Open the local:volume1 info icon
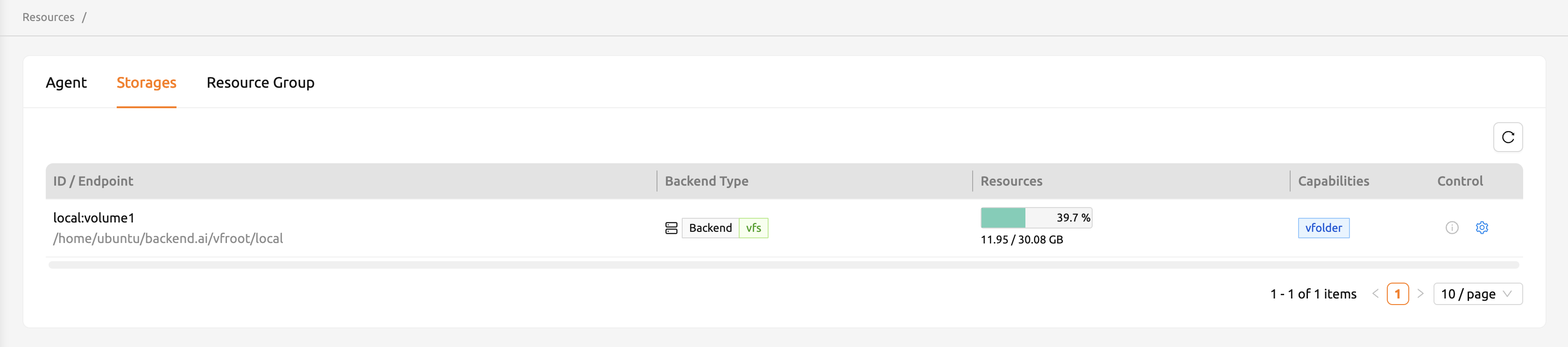1568x347 pixels. [1452, 228]
